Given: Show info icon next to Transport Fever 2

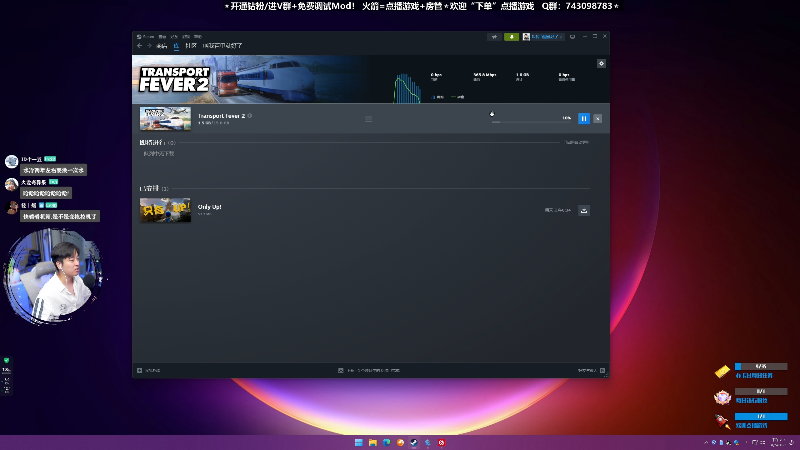Looking at the screenshot, I should [249, 116].
